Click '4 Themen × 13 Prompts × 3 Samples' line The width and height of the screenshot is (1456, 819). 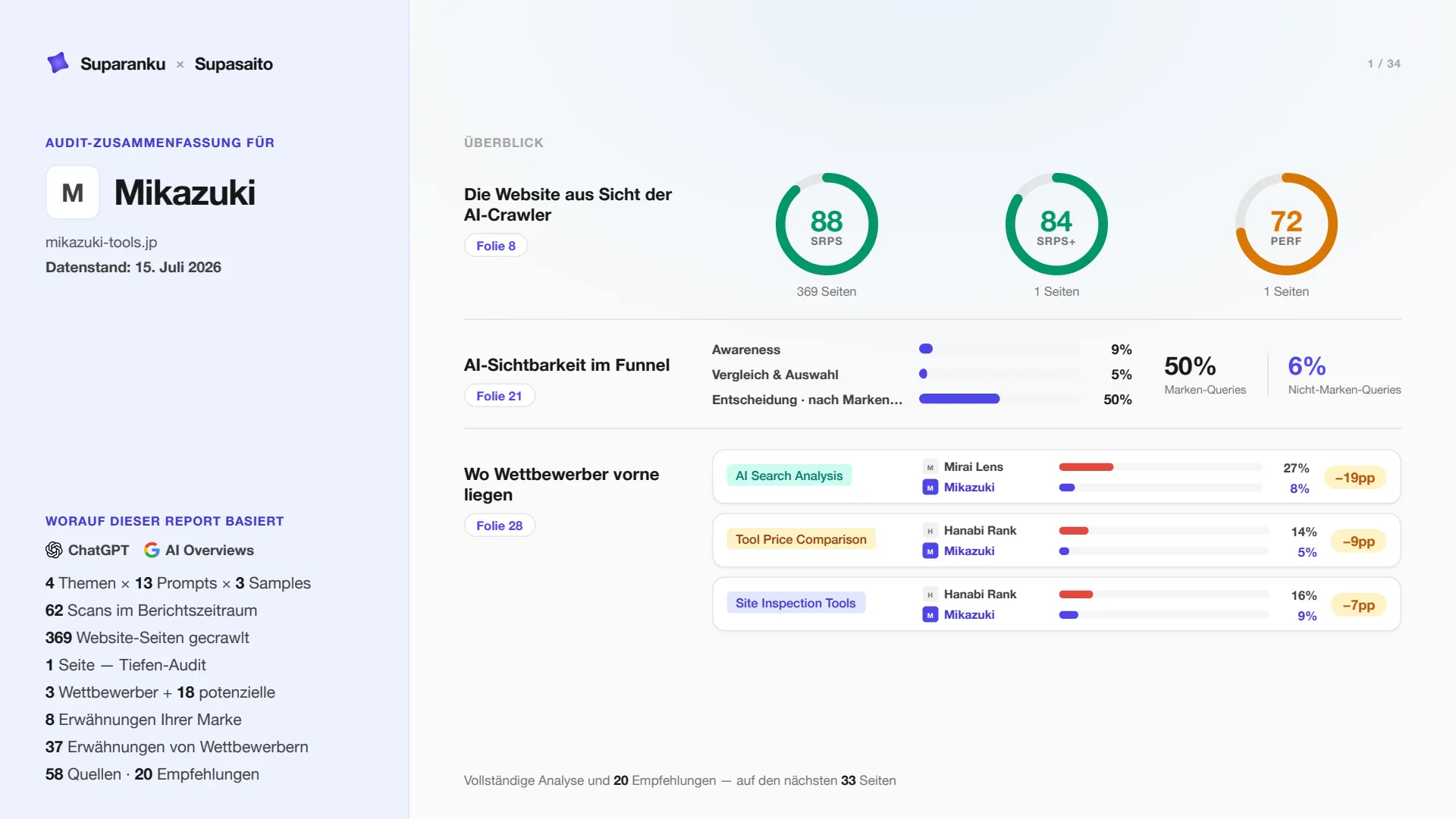click(x=178, y=583)
